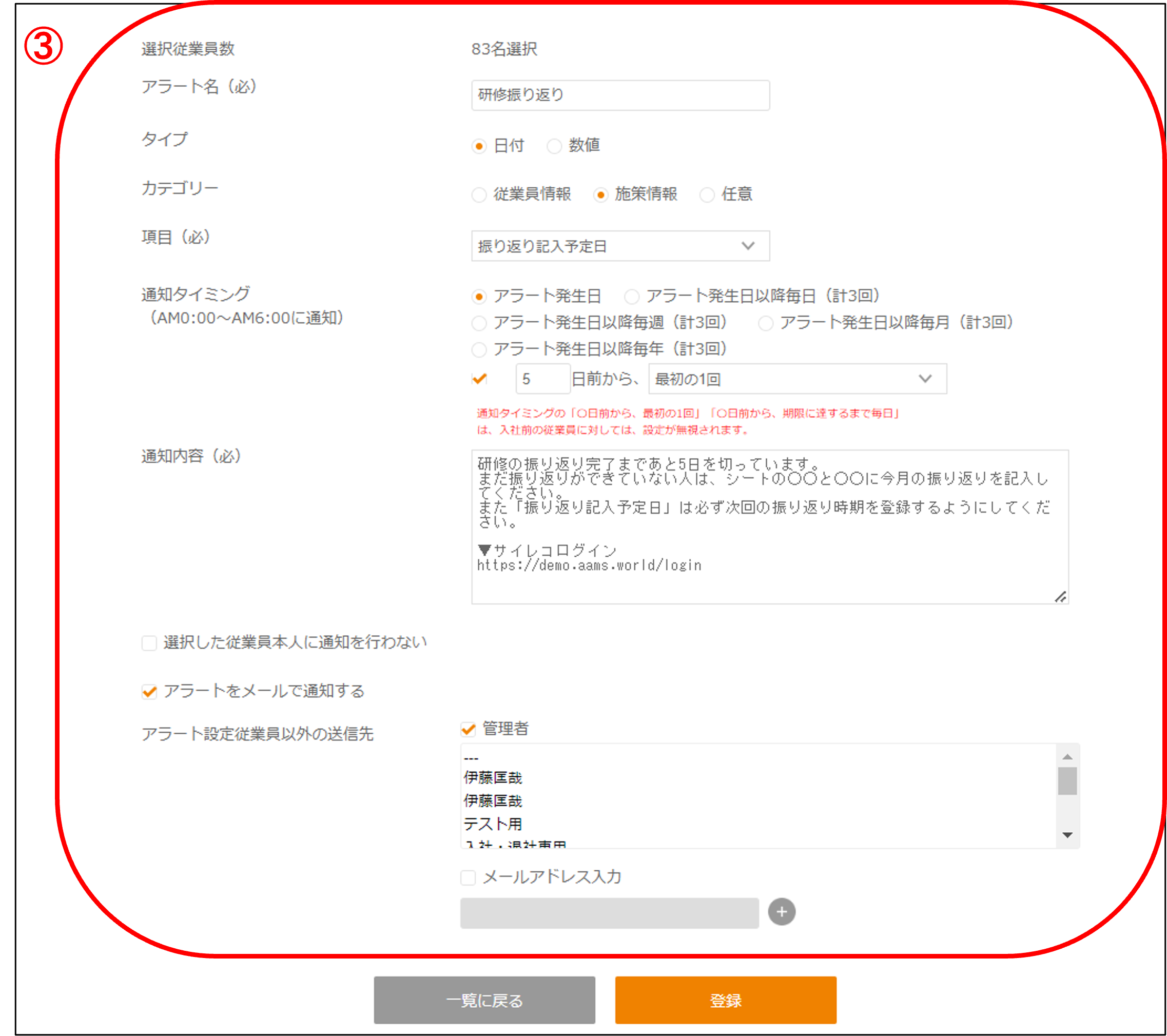Click the 83名選択 employee count text

click(503, 49)
